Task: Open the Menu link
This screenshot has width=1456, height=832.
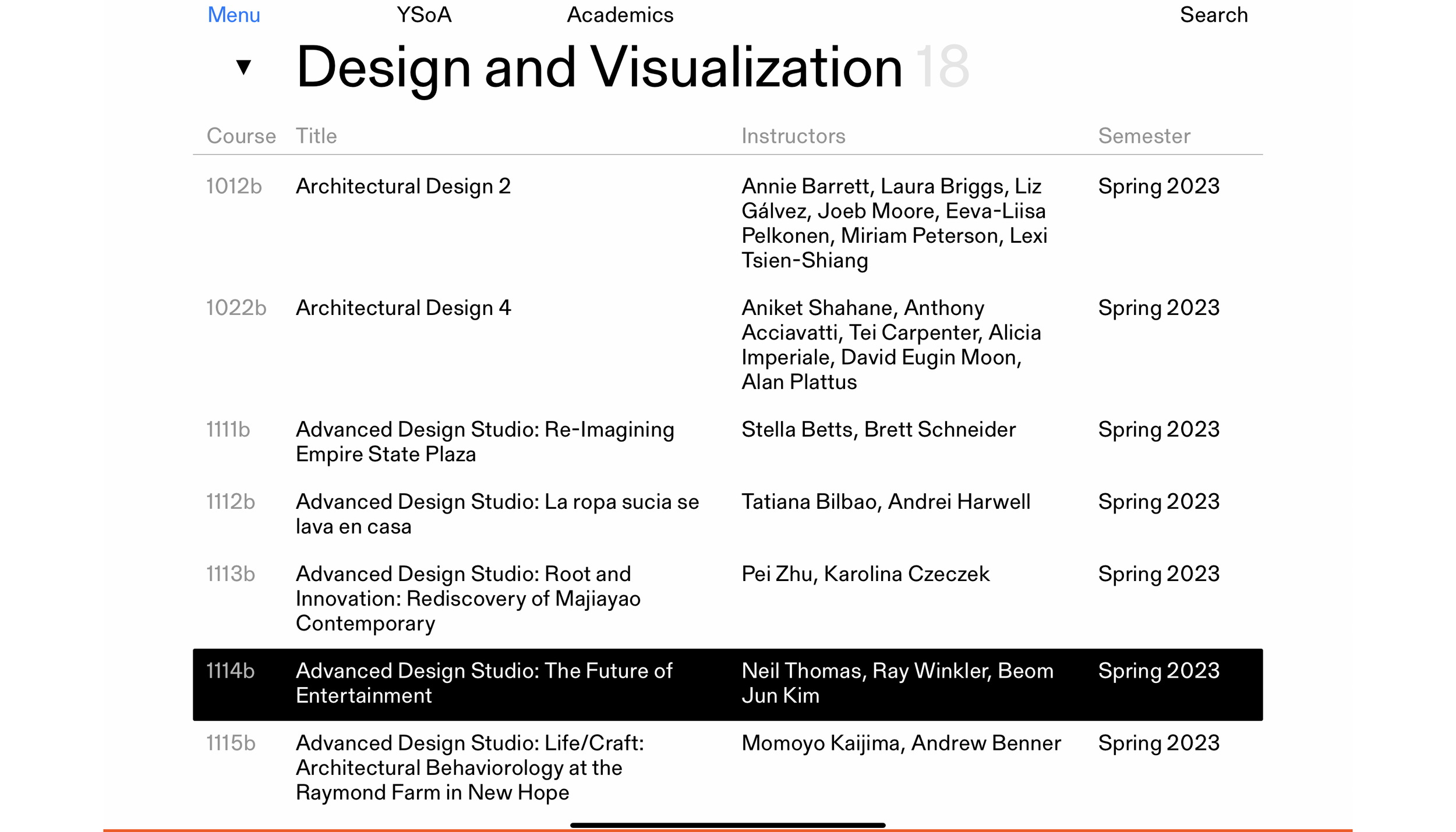Action: (234, 15)
